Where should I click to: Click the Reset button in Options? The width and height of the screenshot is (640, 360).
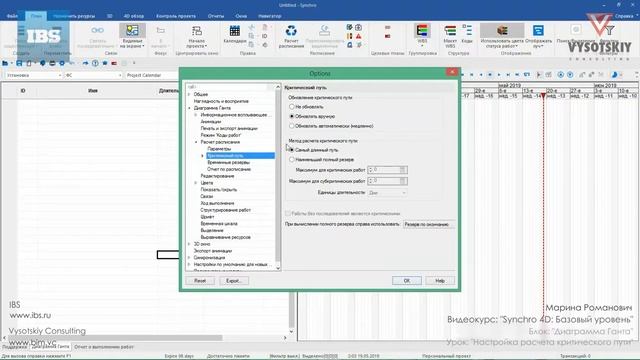200,281
